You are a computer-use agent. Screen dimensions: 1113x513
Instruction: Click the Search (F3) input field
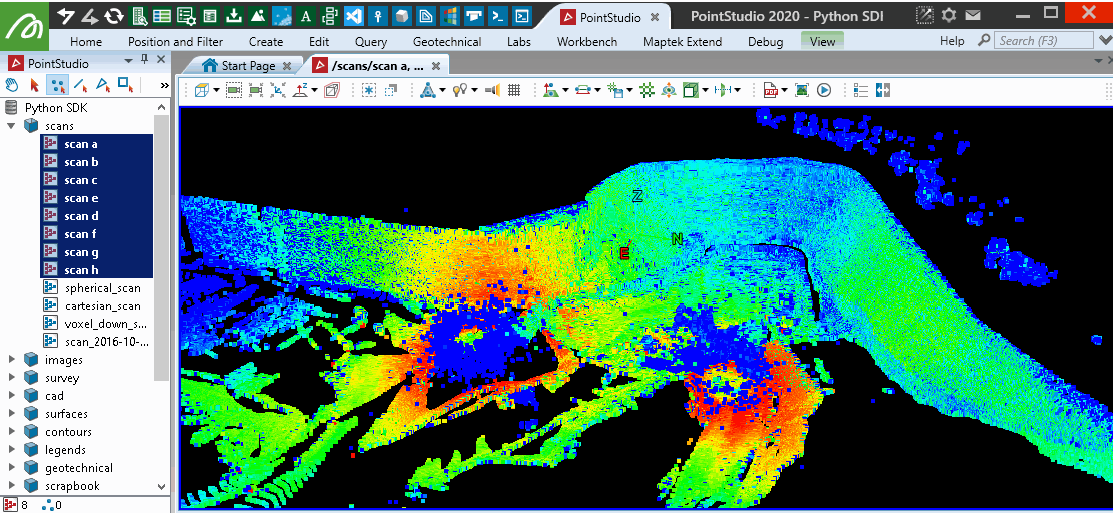point(1044,40)
